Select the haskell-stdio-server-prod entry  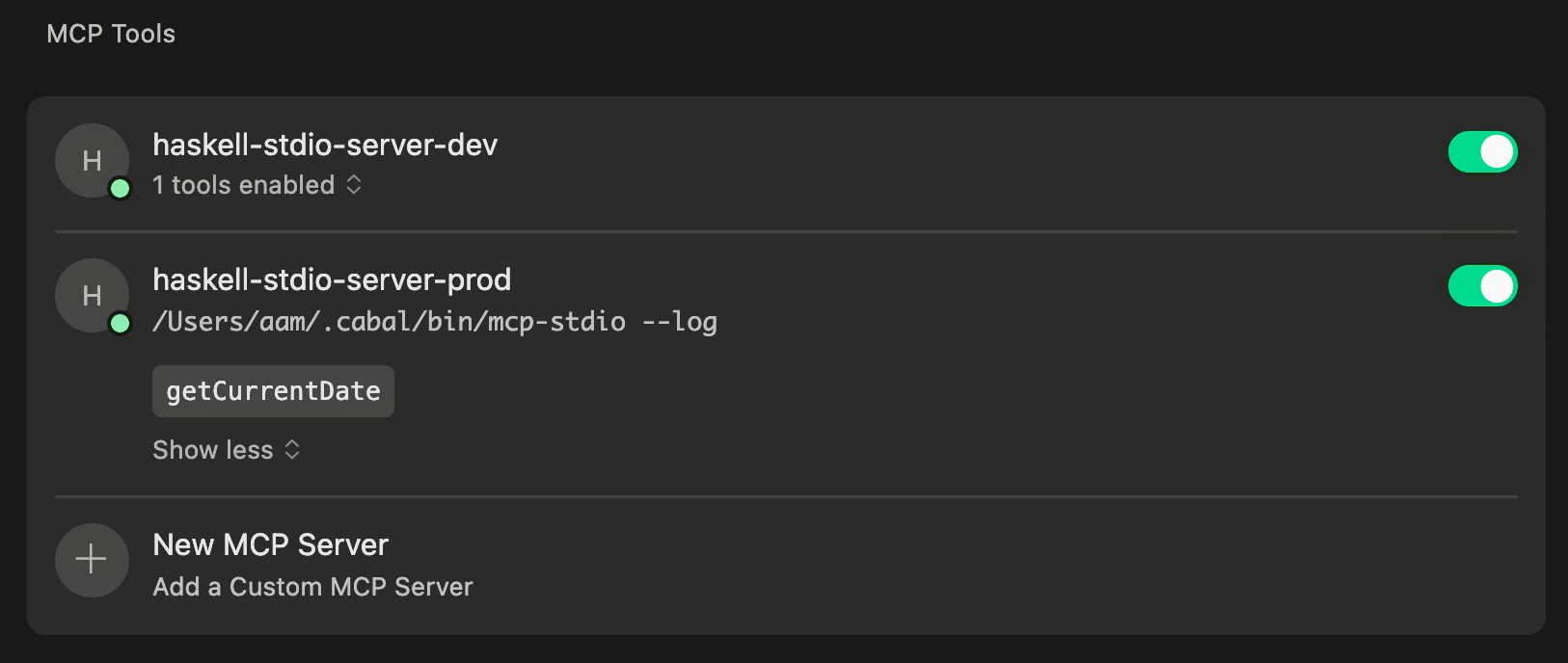[333, 279]
